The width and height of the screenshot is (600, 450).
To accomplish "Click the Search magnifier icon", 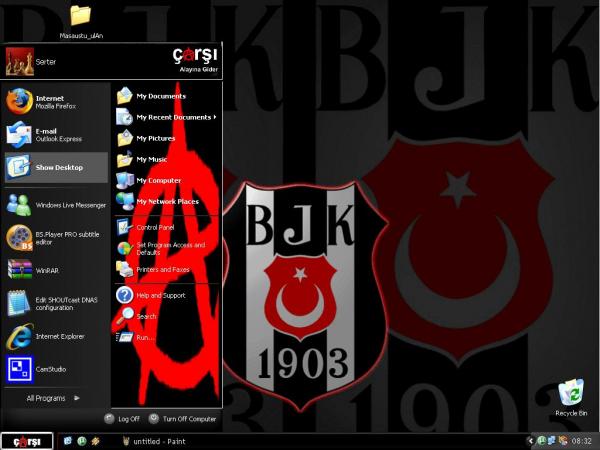I will click(125, 316).
